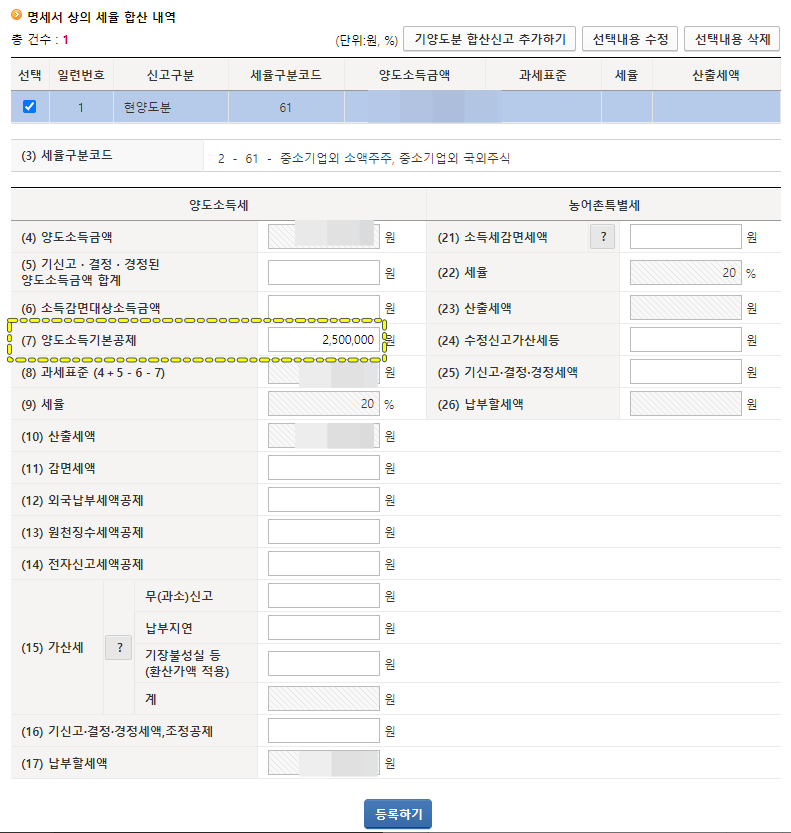Click the 선택 column header

pos(30,75)
